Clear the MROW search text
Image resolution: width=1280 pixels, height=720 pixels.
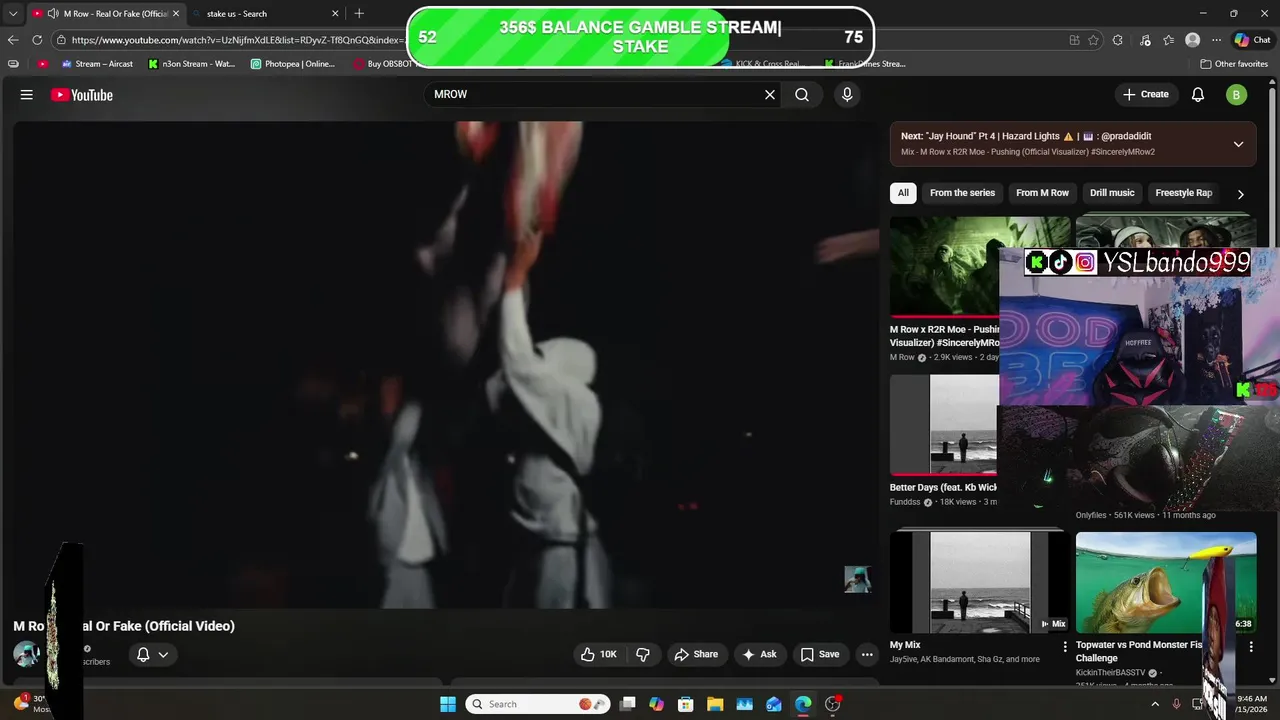pos(770,94)
